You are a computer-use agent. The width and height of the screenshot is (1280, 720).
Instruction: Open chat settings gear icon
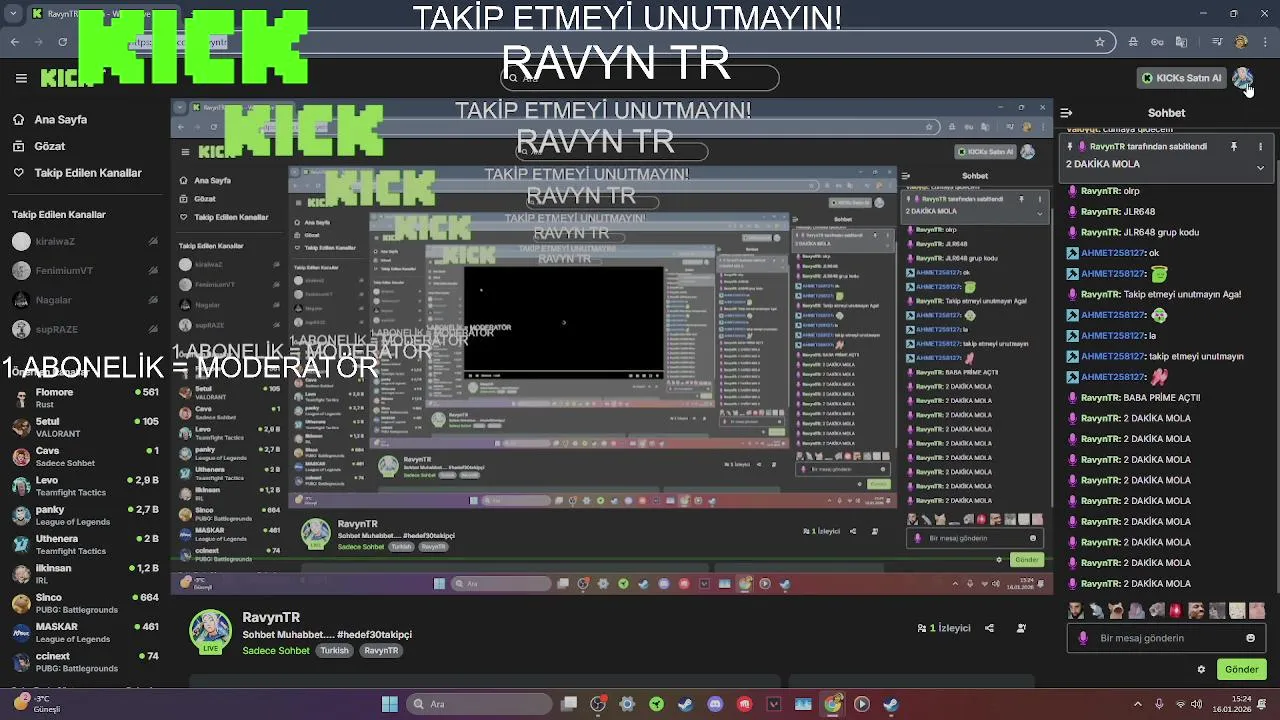[x=1201, y=670]
